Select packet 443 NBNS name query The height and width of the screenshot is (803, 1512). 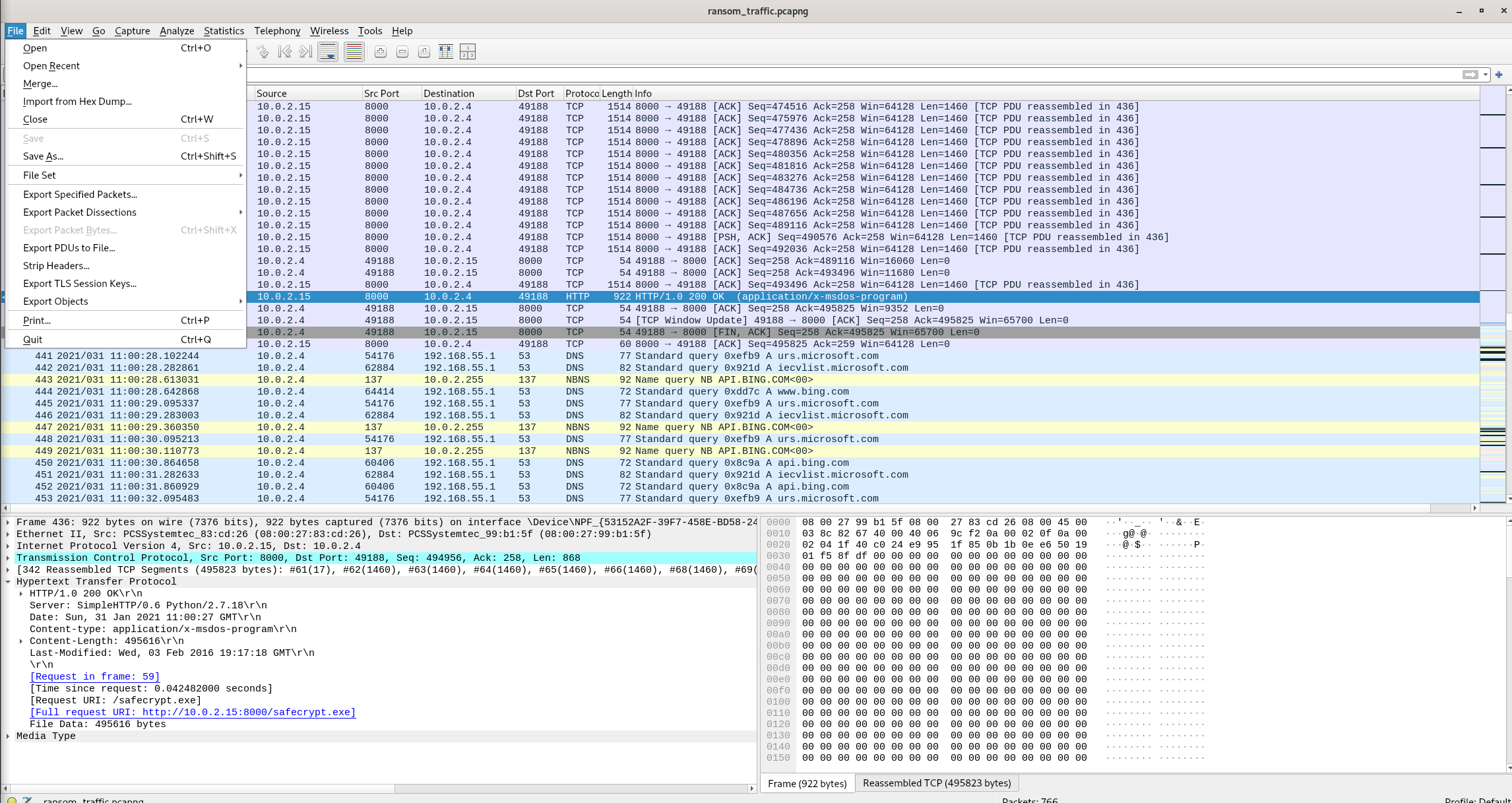740,380
